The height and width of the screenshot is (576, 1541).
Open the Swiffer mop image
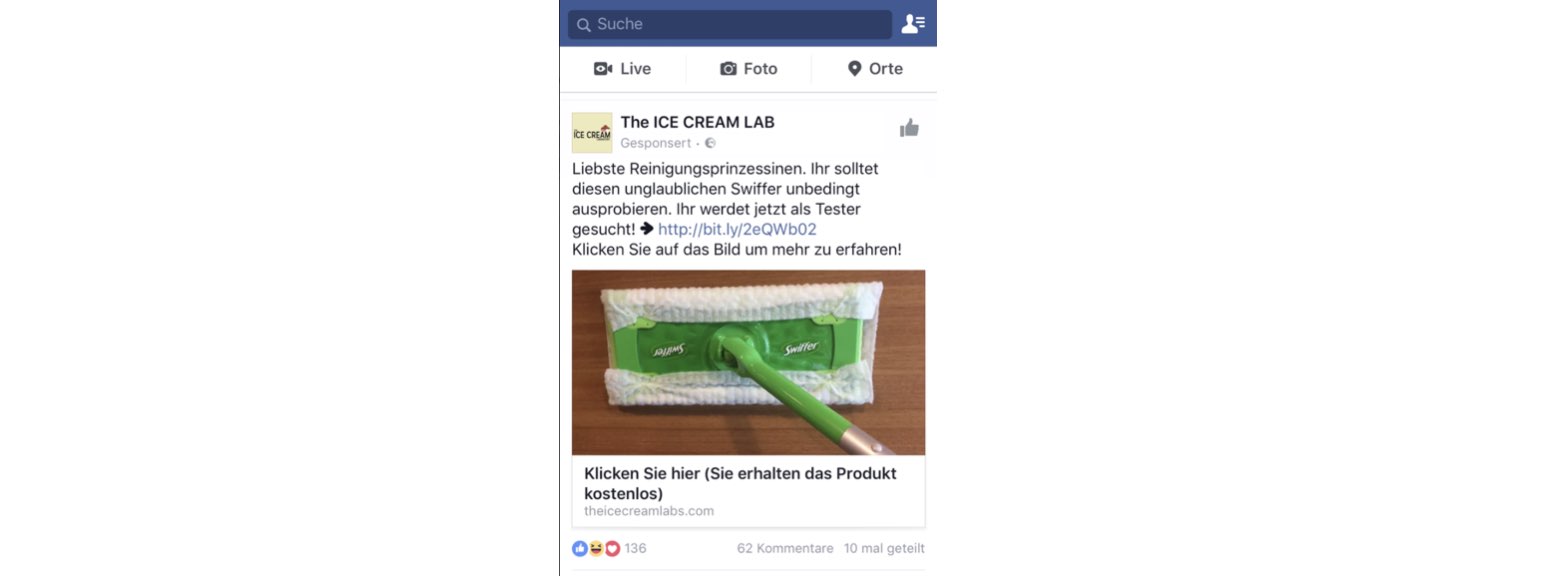click(x=748, y=362)
